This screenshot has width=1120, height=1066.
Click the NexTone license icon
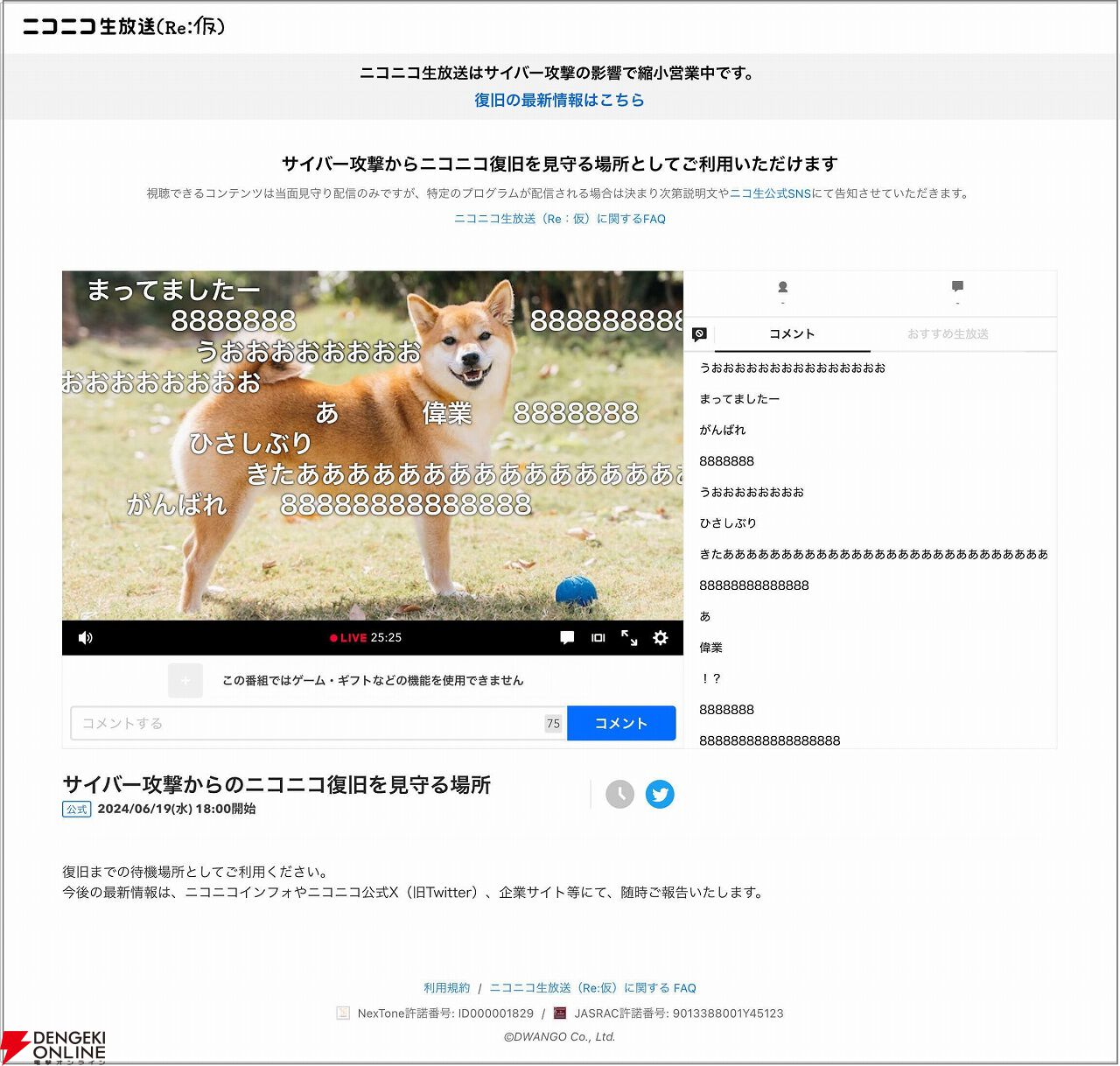[x=343, y=1013]
